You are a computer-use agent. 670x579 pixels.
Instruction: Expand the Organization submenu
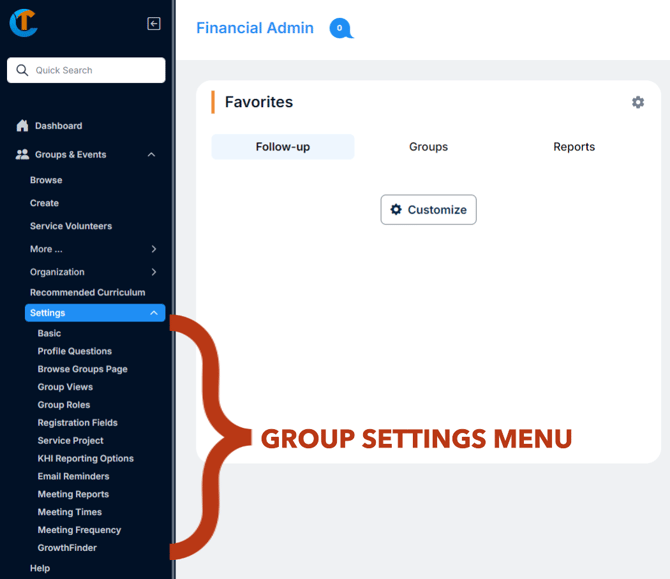pos(153,272)
